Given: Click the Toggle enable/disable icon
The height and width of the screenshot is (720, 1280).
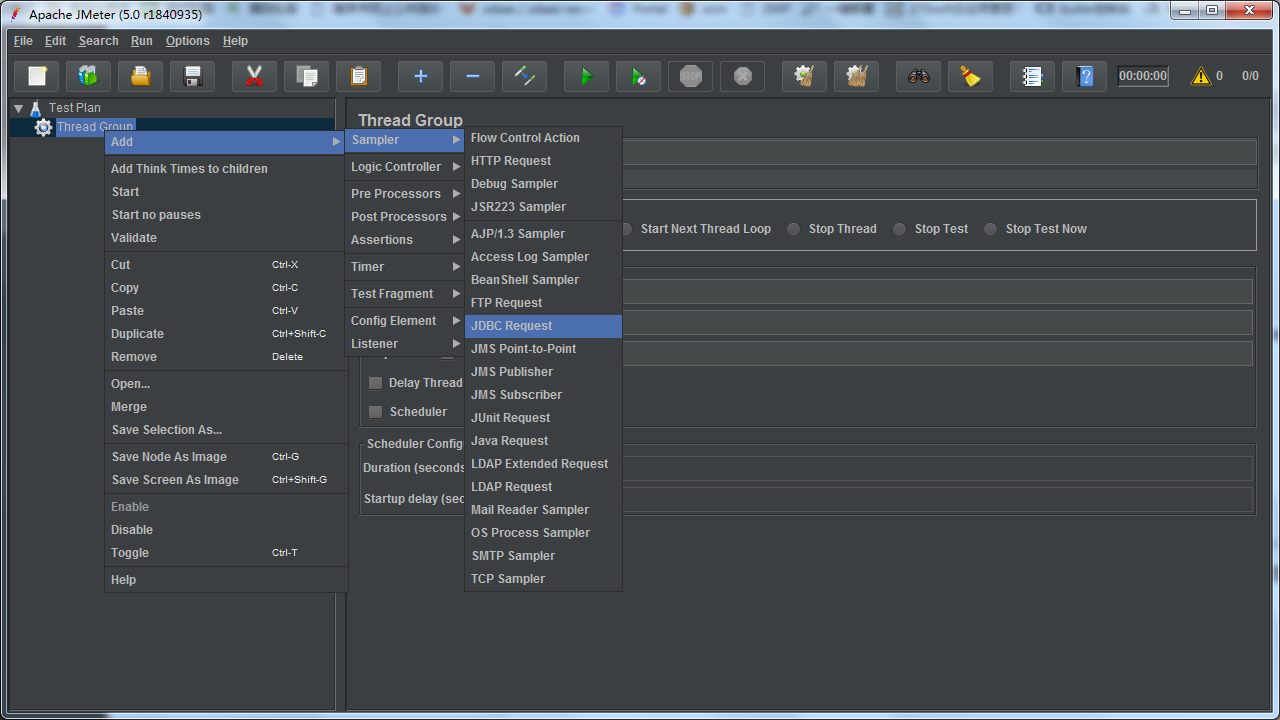Looking at the screenshot, I should click(x=525, y=76).
